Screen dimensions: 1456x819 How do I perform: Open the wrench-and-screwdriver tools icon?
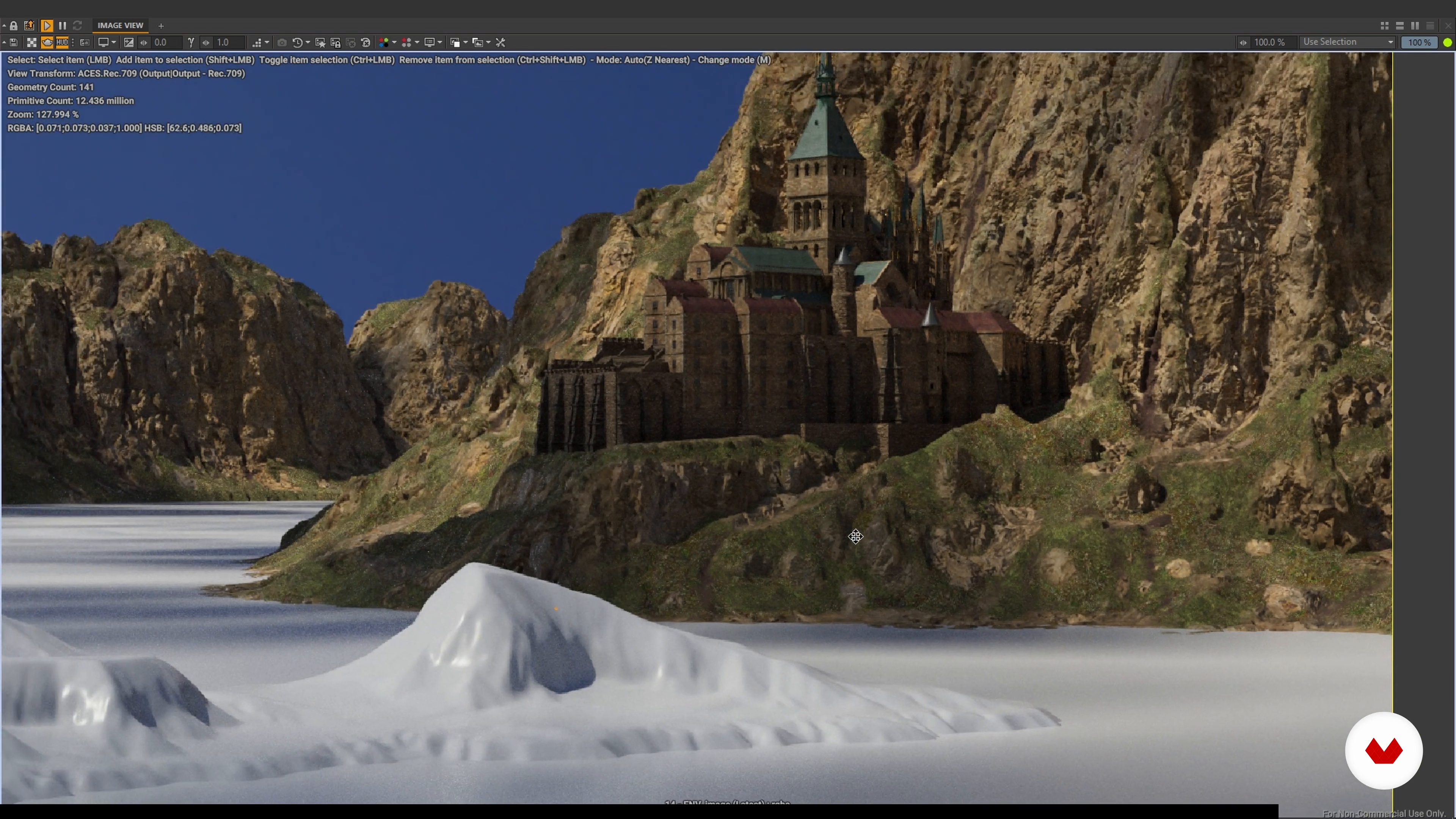click(x=500, y=42)
